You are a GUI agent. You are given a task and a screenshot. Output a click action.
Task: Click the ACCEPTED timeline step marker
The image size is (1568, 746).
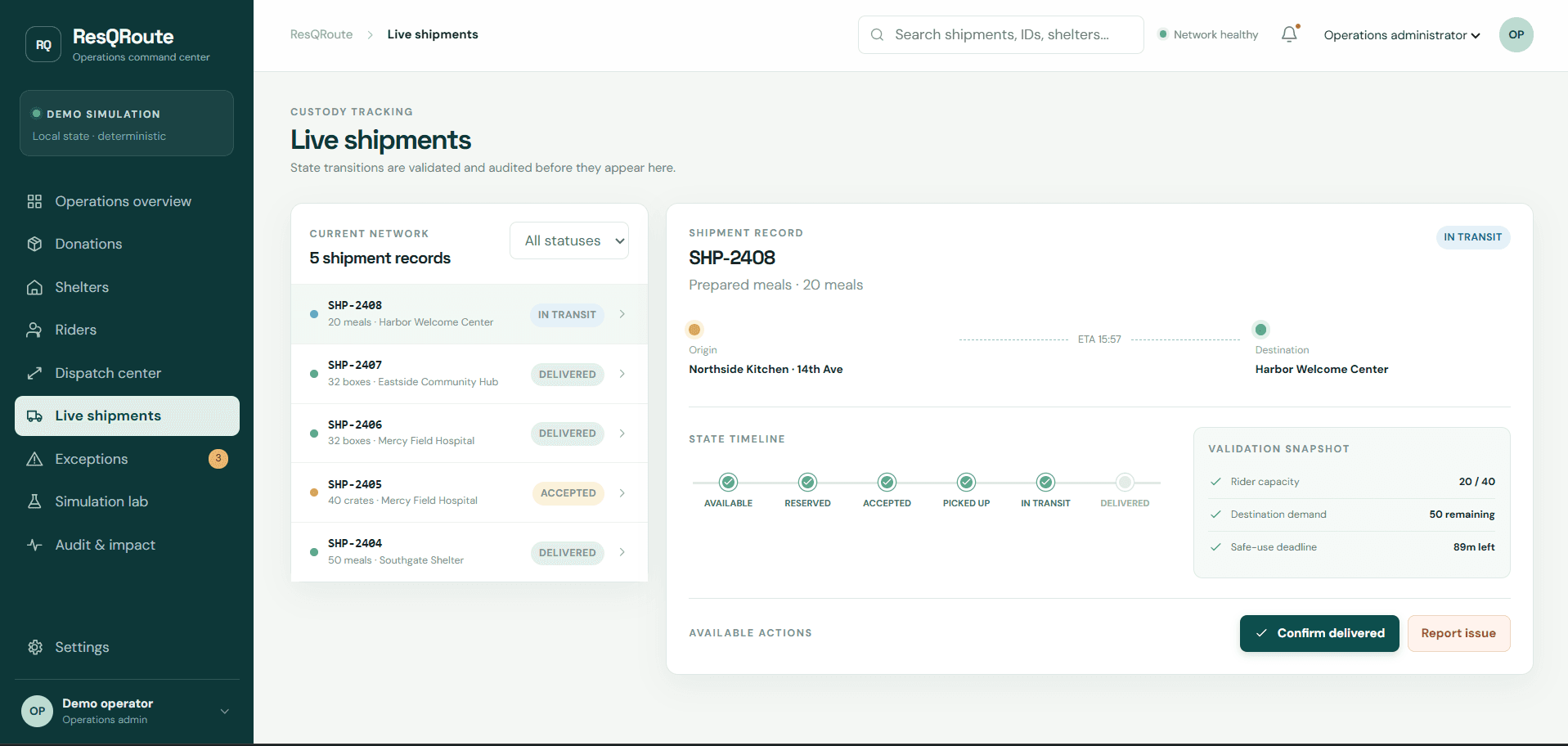coord(887,482)
